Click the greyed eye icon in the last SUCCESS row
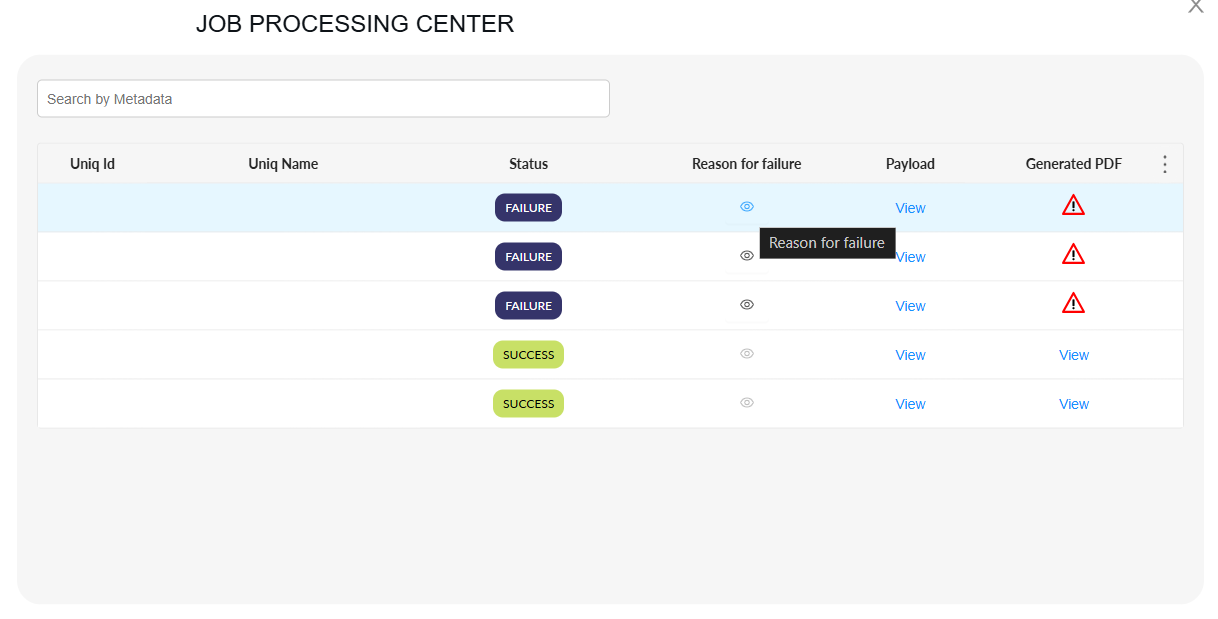 click(746, 403)
